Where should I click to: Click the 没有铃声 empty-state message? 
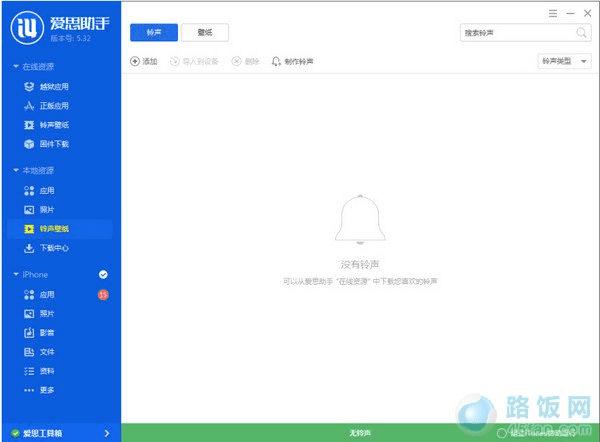[360, 264]
